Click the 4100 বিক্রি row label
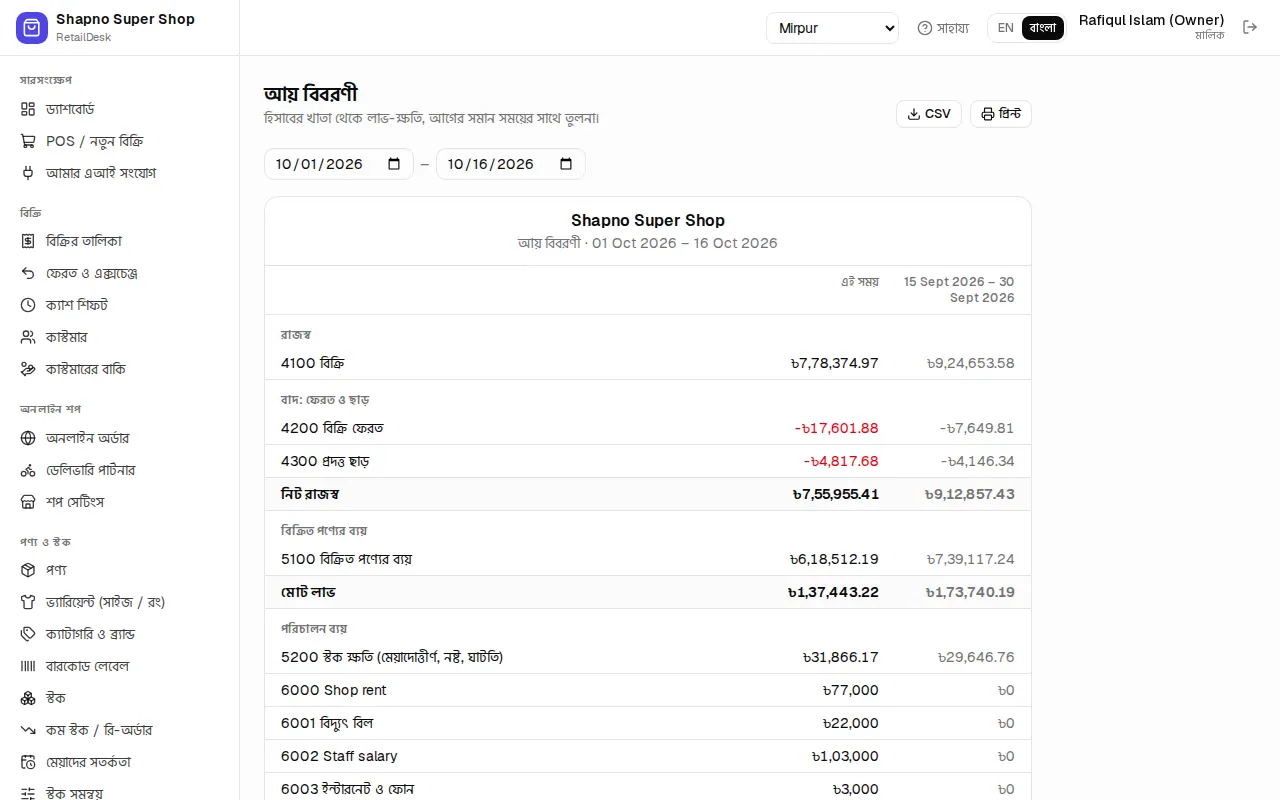The width and height of the screenshot is (1280, 800). click(313, 363)
